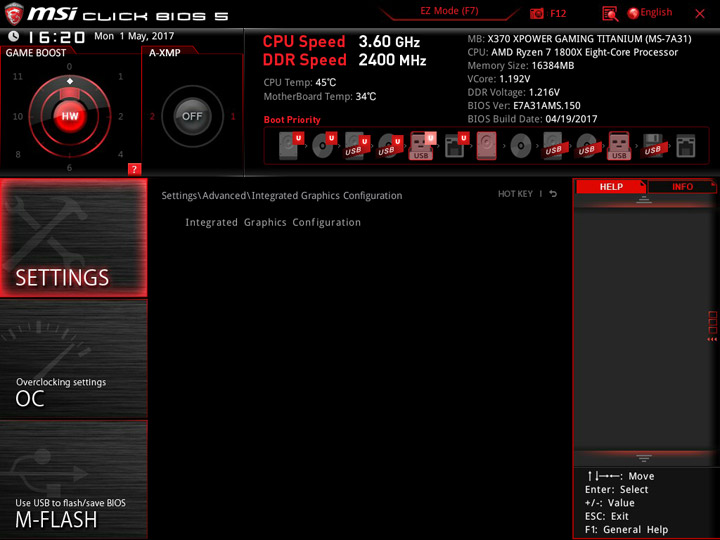Switch to EZ Mode (F7)
Screen dimensions: 720x540
tap(449, 11)
